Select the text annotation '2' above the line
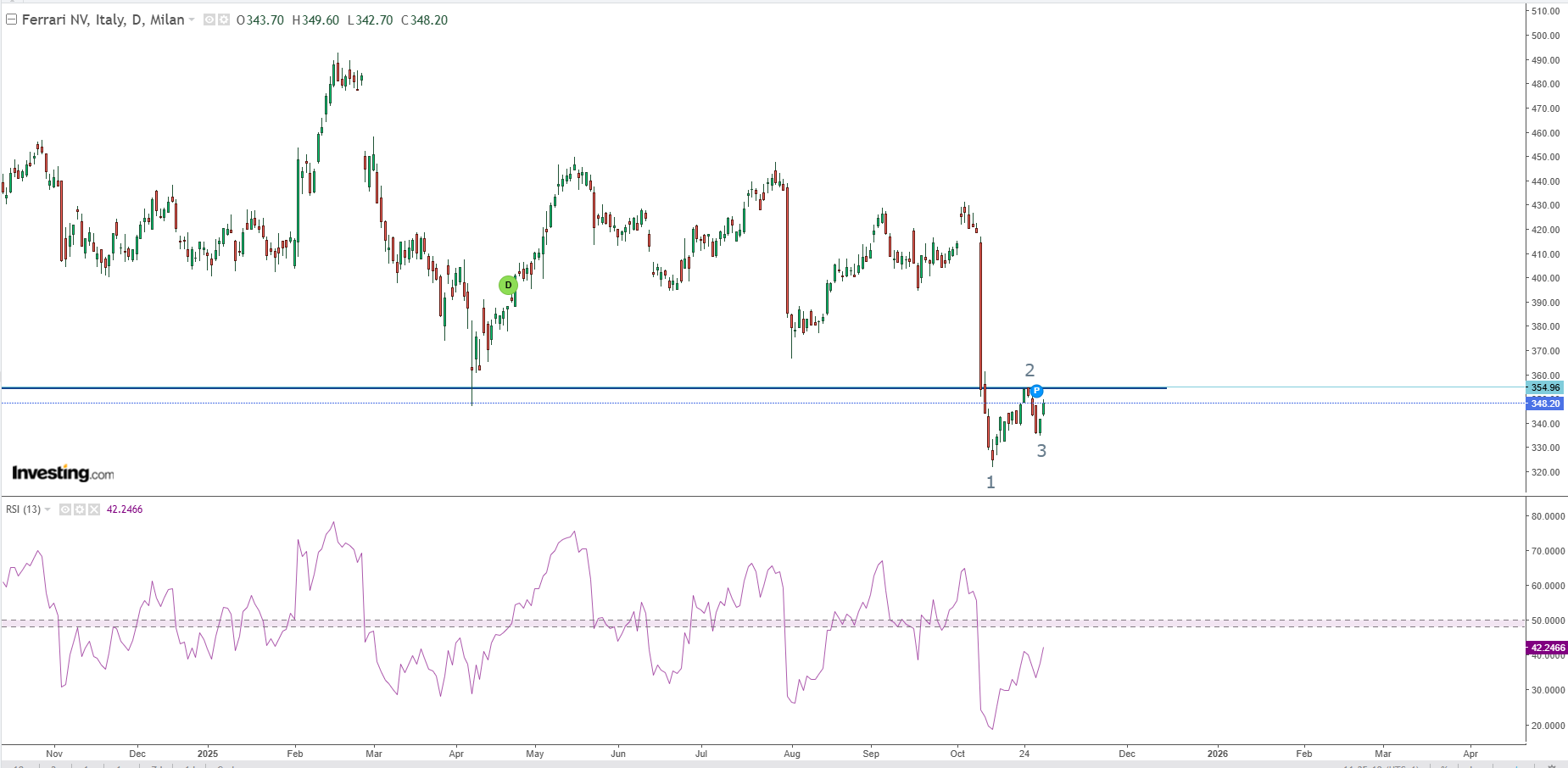Viewport: 1568px width, 768px height. (1030, 370)
